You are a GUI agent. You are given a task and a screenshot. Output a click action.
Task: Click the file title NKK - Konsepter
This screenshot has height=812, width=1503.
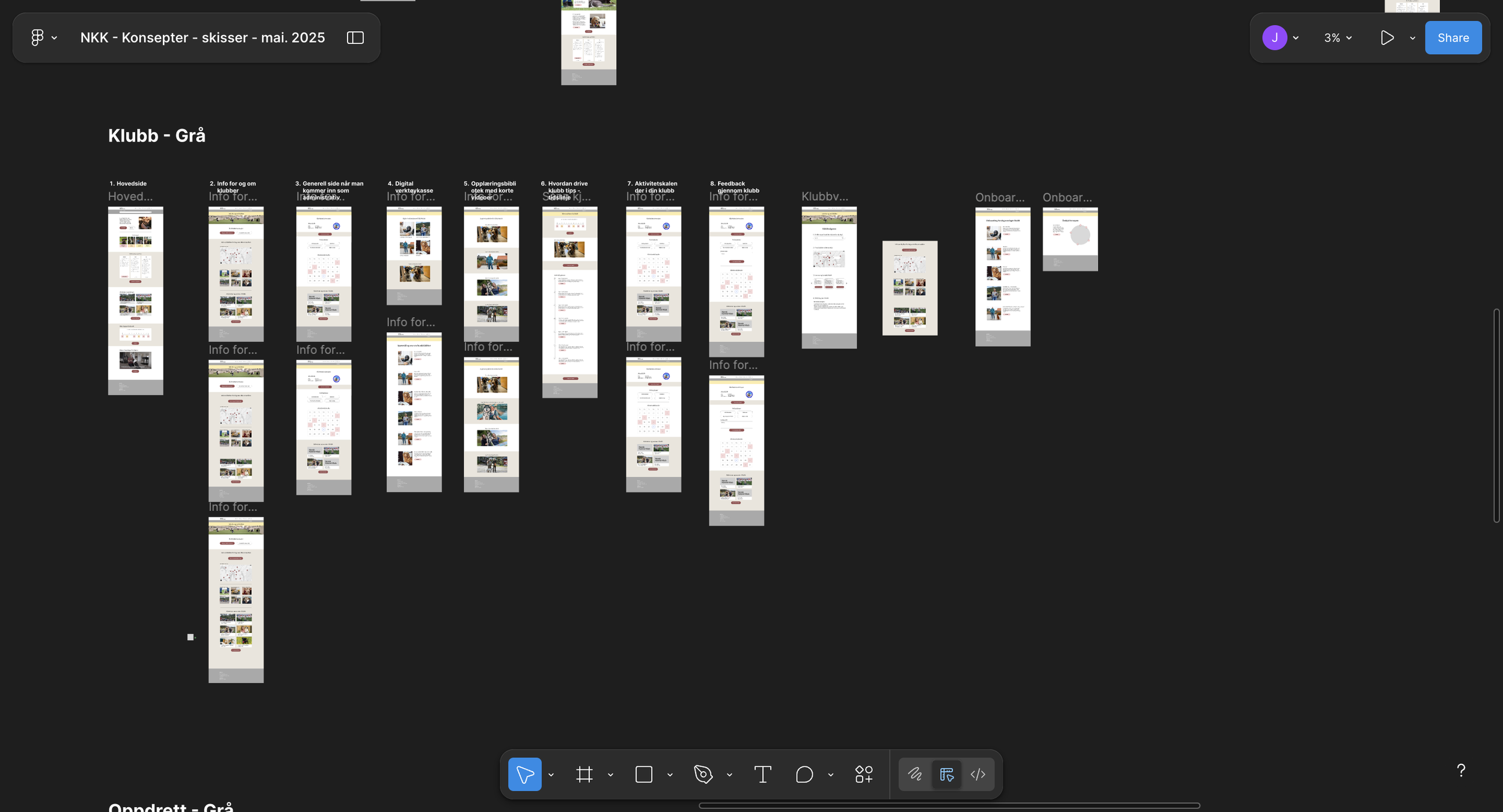click(x=203, y=38)
